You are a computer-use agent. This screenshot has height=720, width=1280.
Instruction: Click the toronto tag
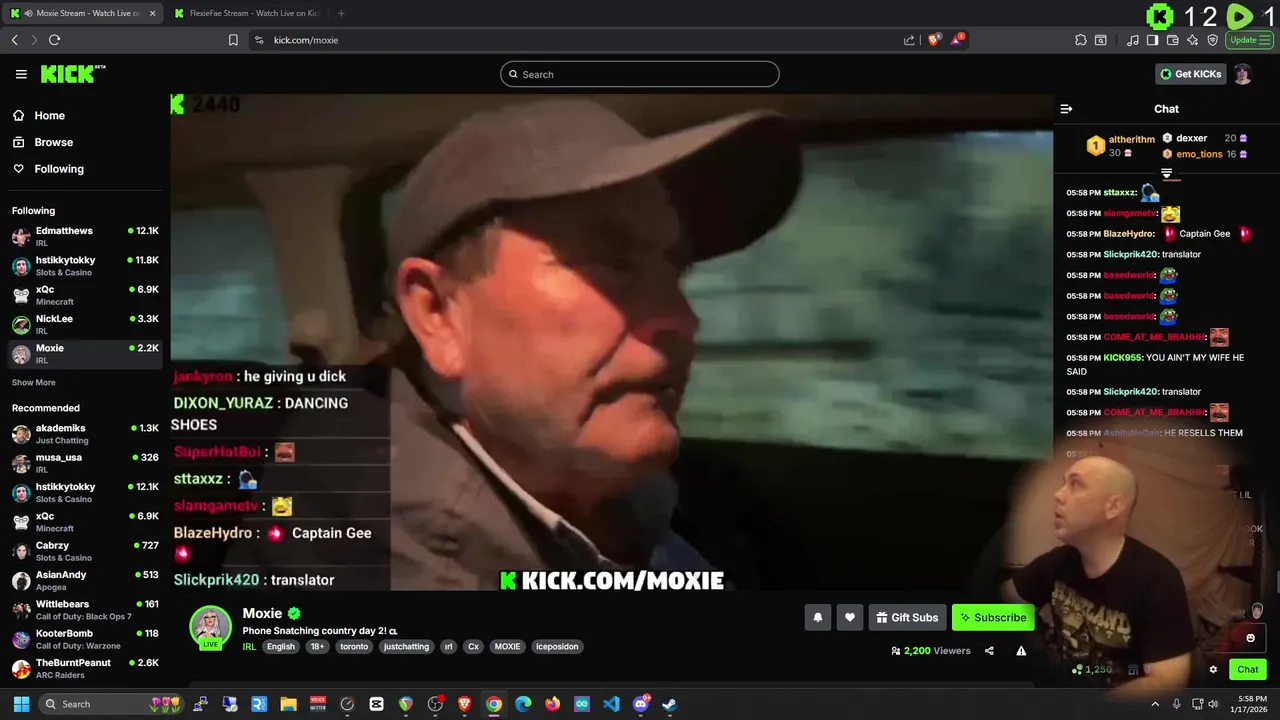coord(354,647)
